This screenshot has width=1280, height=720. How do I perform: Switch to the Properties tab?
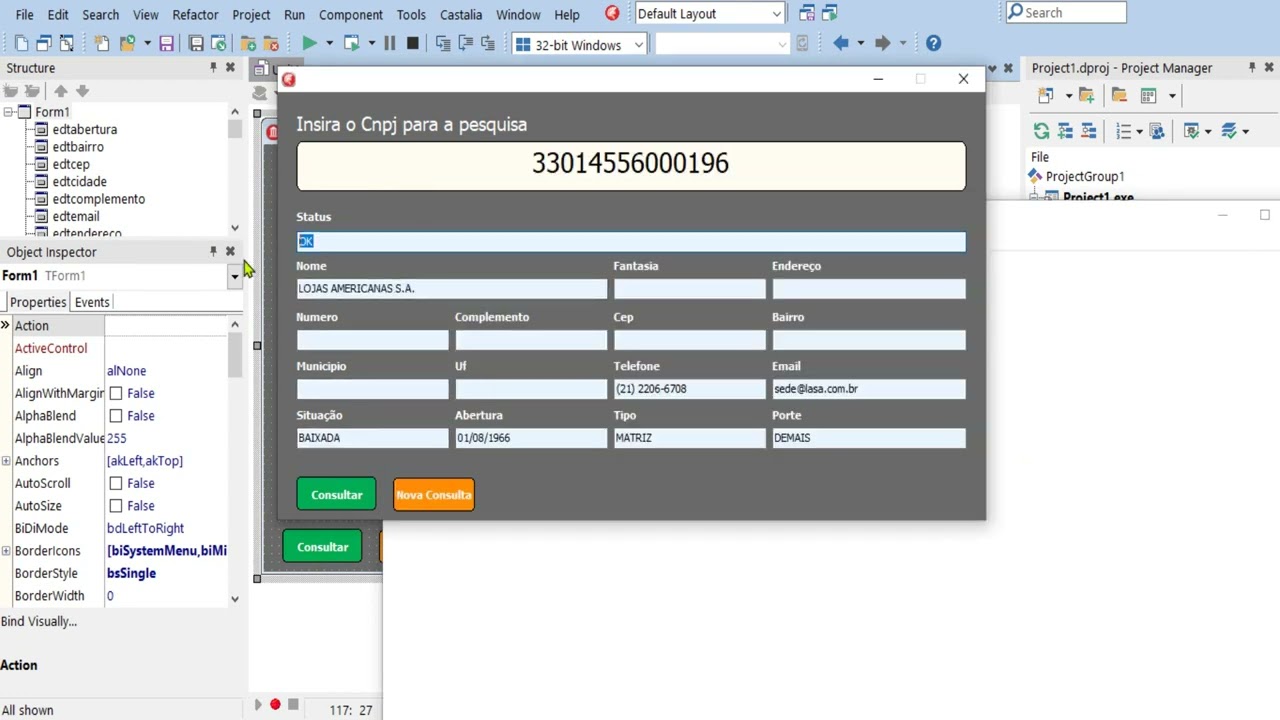pyautogui.click(x=38, y=302)
